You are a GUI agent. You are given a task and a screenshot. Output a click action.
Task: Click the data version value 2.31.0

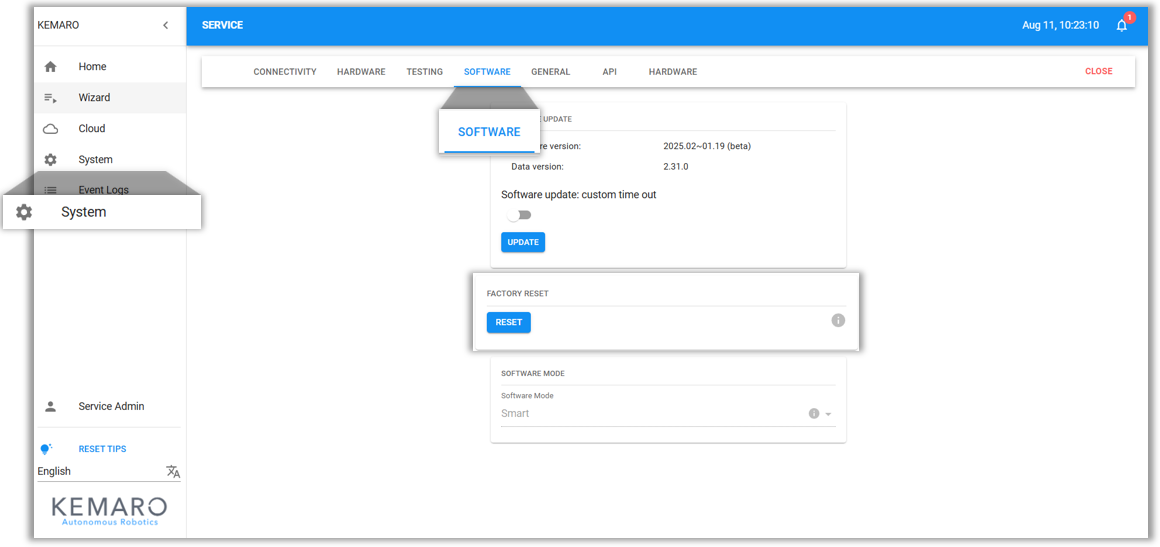676,167
